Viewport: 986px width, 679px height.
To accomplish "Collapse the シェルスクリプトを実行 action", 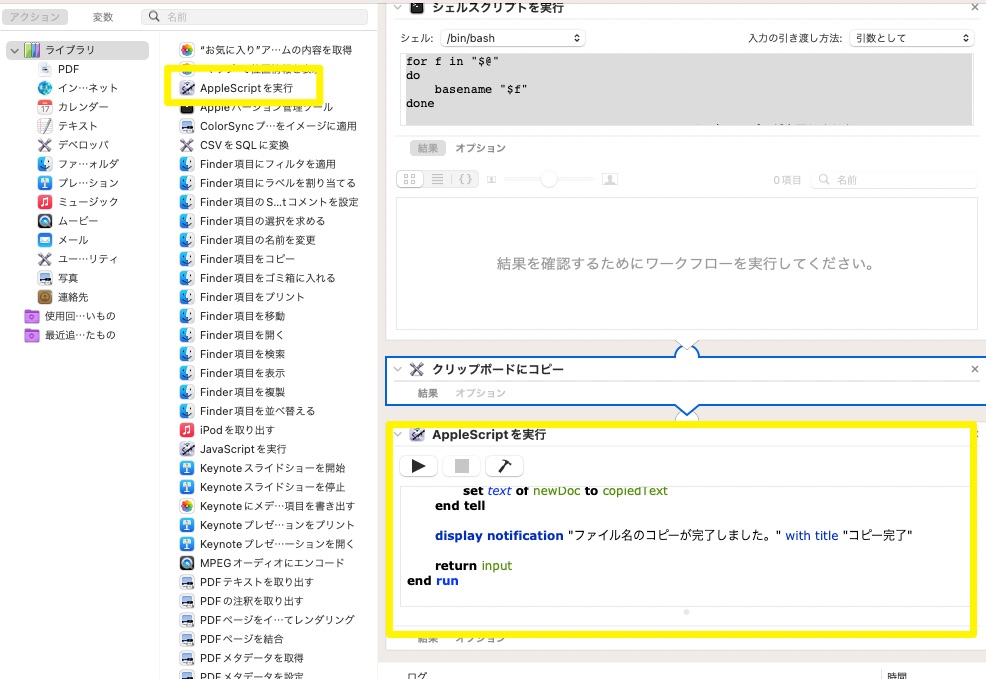I will [397, 8].
